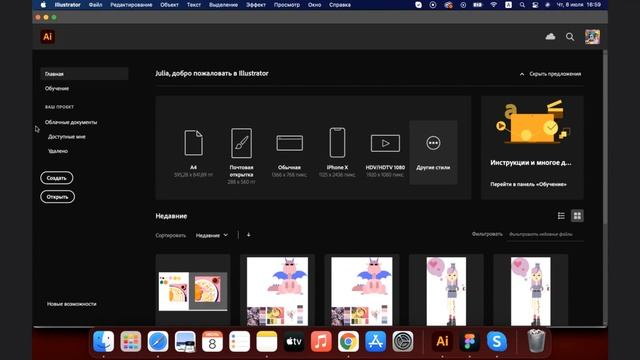Open the Illustrator application menu
The image size is (640, 360).
pyautogui.click(x=68, y=5)
